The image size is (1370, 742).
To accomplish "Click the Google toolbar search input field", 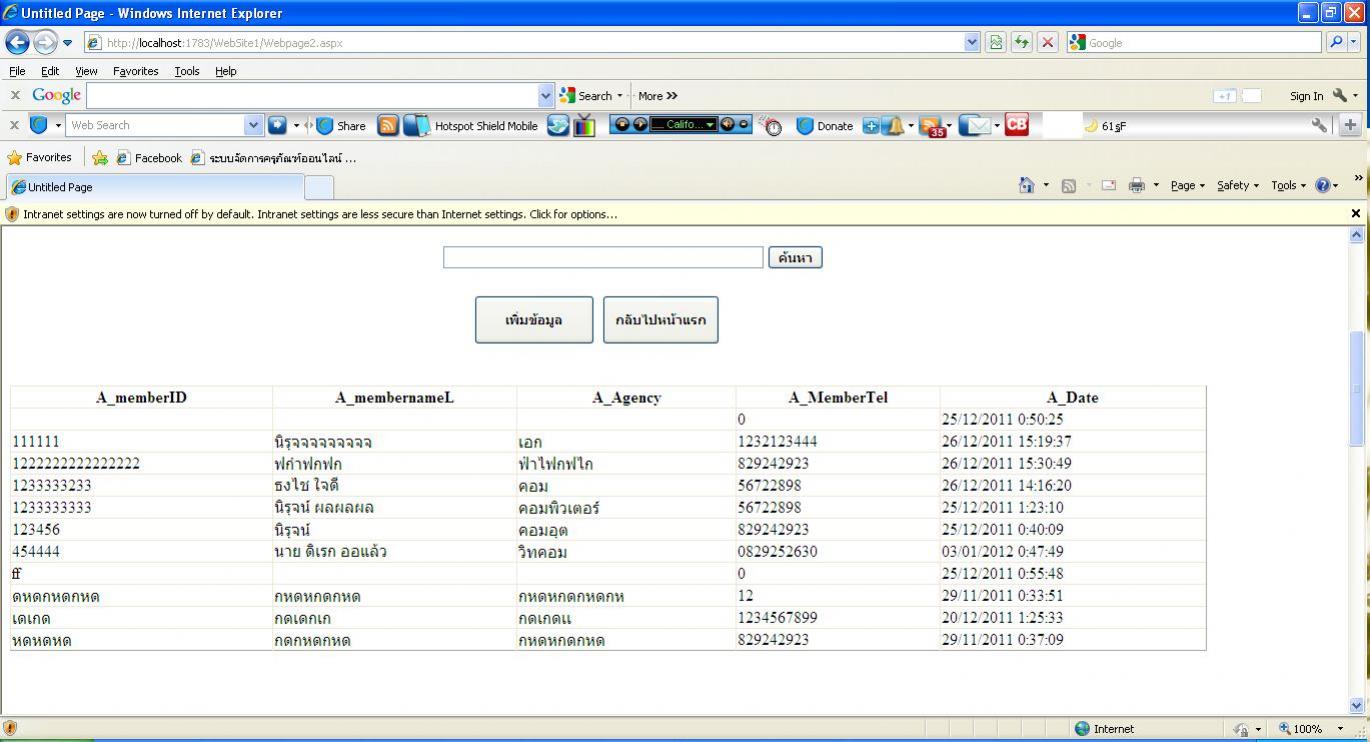I will tap(312, 96).
